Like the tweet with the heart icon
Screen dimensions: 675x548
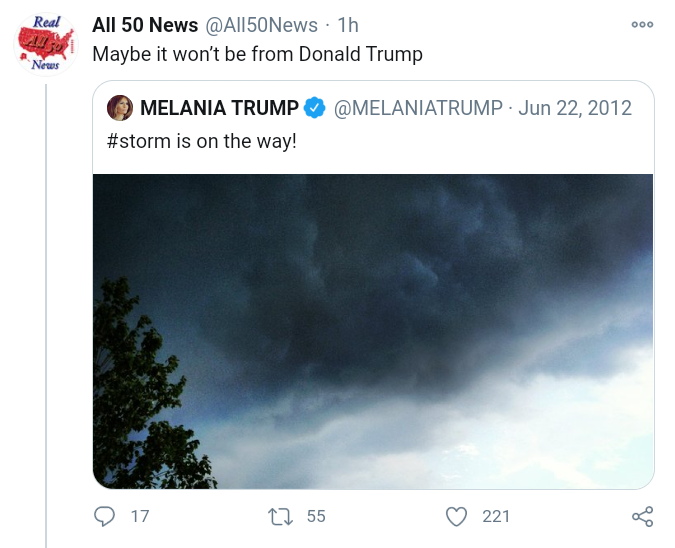[x=457, y=516]
